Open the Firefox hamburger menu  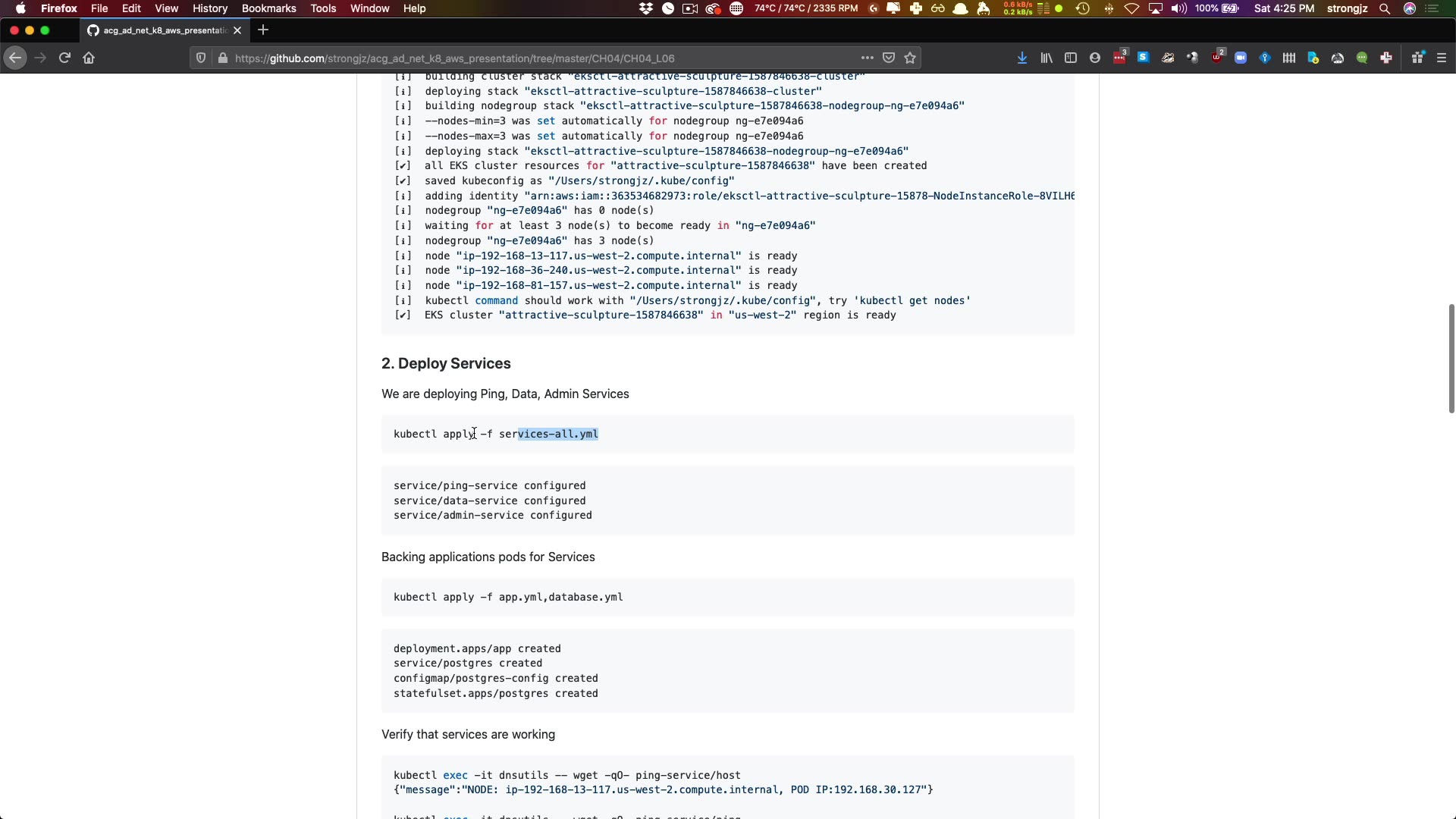[x=1442, y=58]
